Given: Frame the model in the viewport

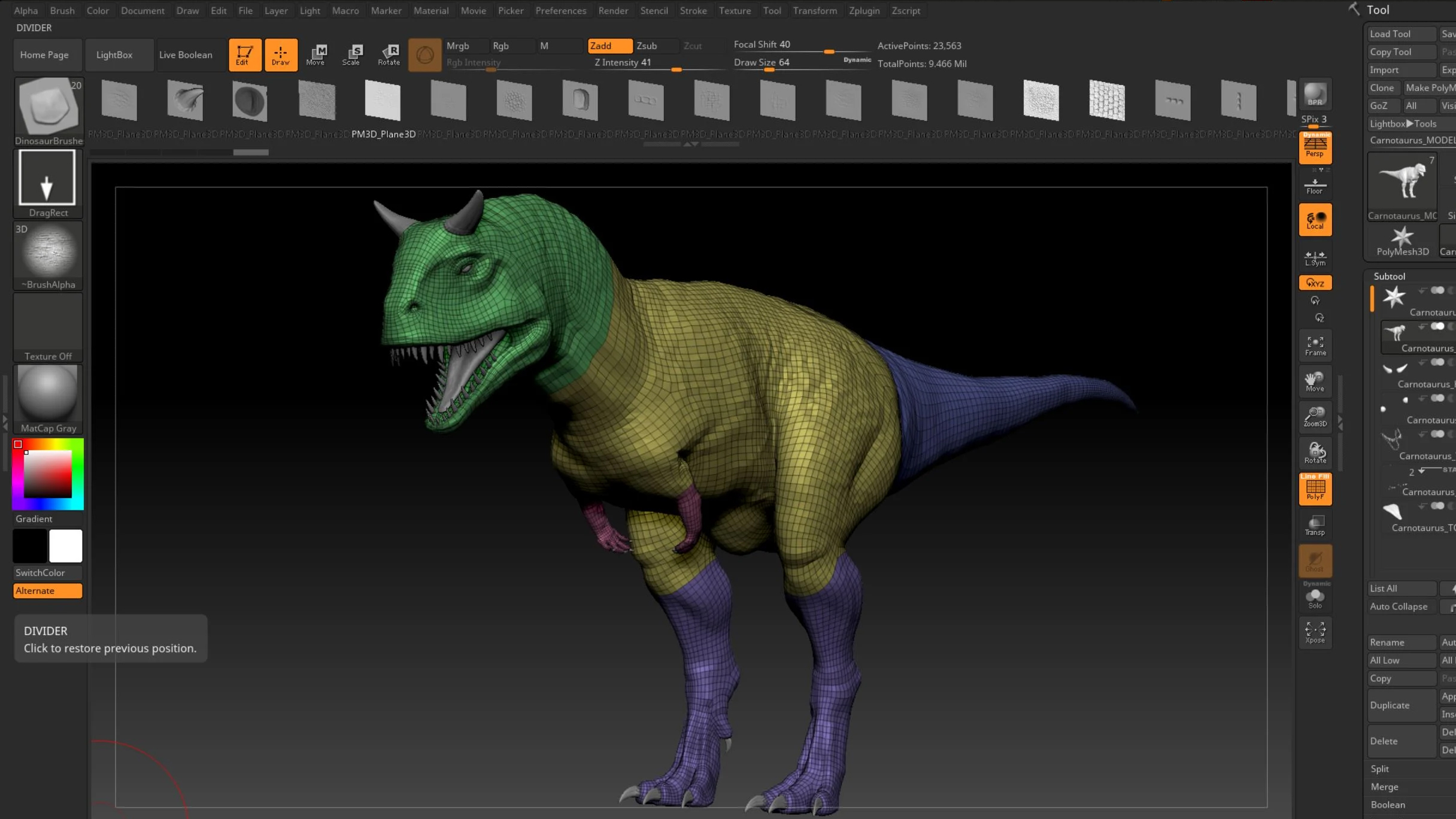Looking at the screenshot, I should point(1315,345).
